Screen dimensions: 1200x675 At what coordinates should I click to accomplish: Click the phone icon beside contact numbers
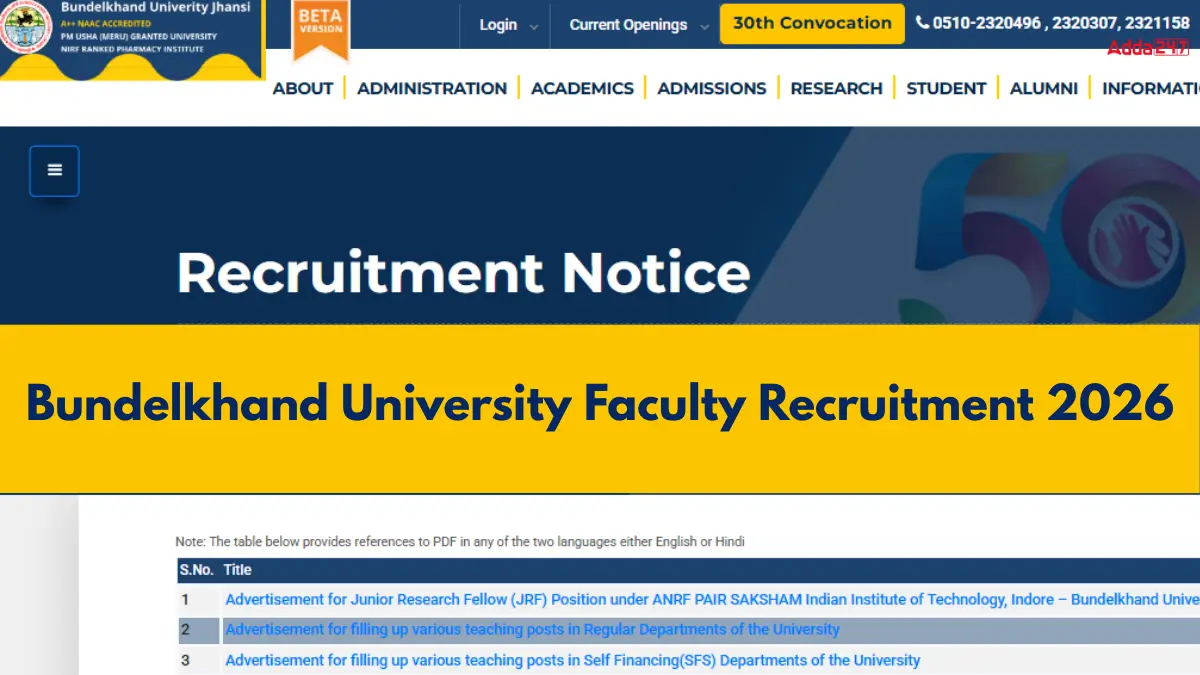(x=922, y=23)
